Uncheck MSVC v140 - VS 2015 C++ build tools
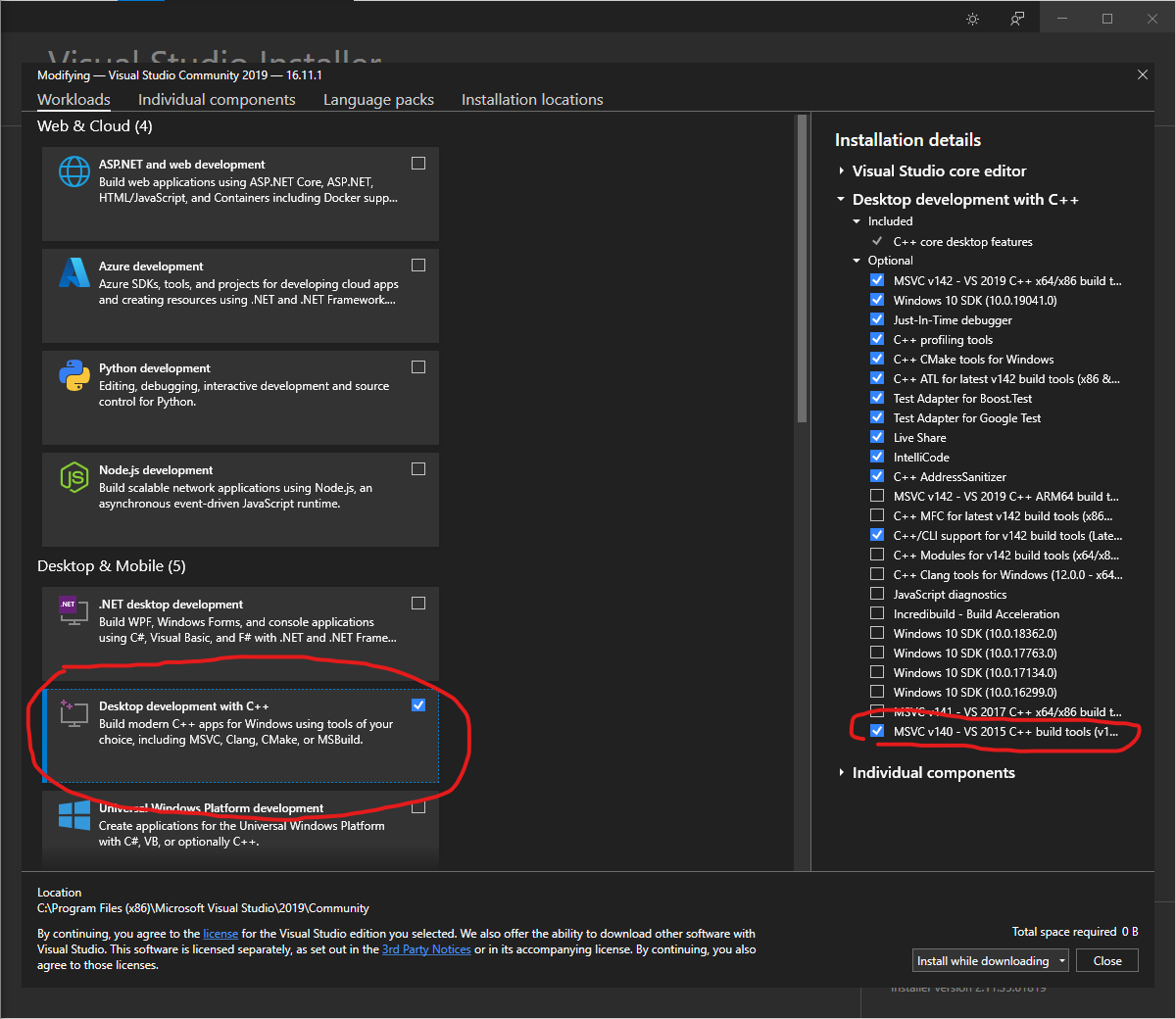The width and height of the screenshot is (1176, 1019). [877, 731]
